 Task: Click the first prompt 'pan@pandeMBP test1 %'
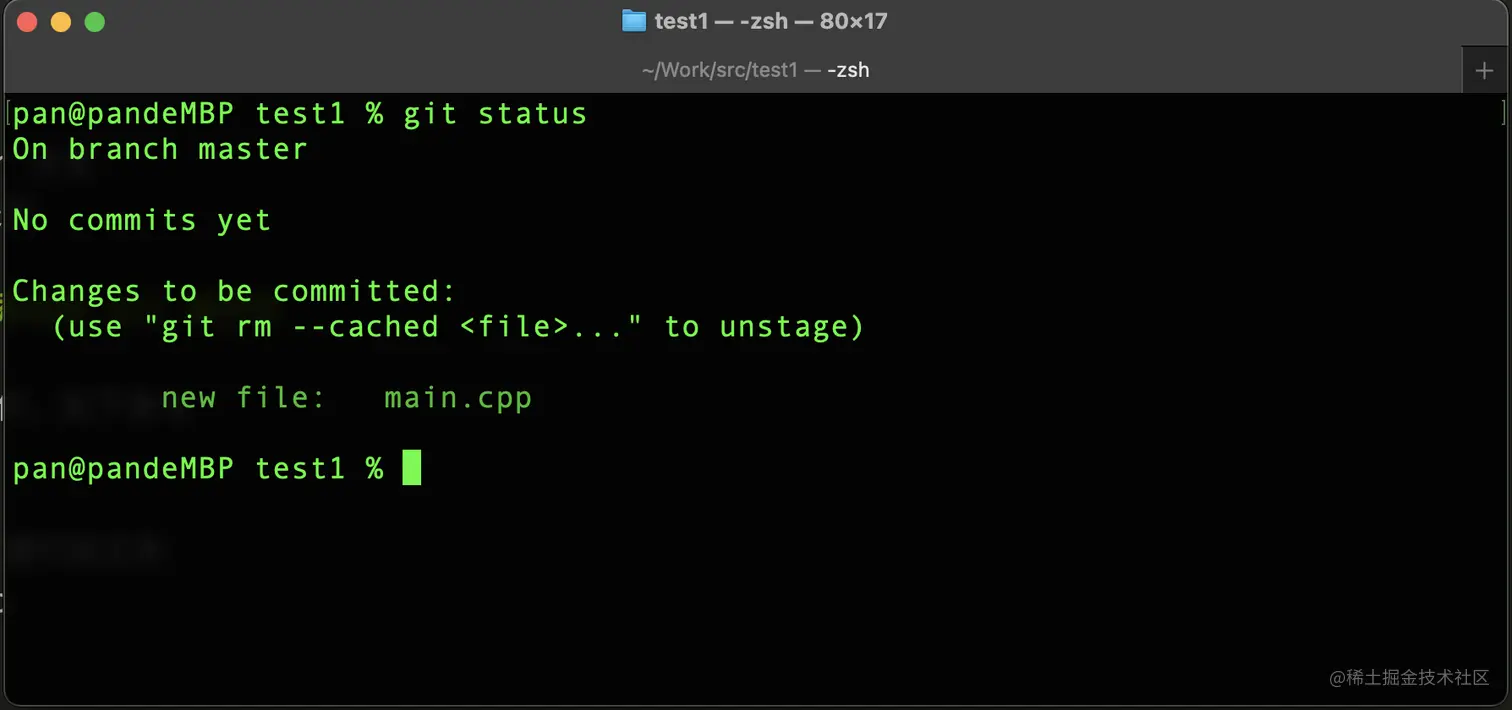(197, 114)
